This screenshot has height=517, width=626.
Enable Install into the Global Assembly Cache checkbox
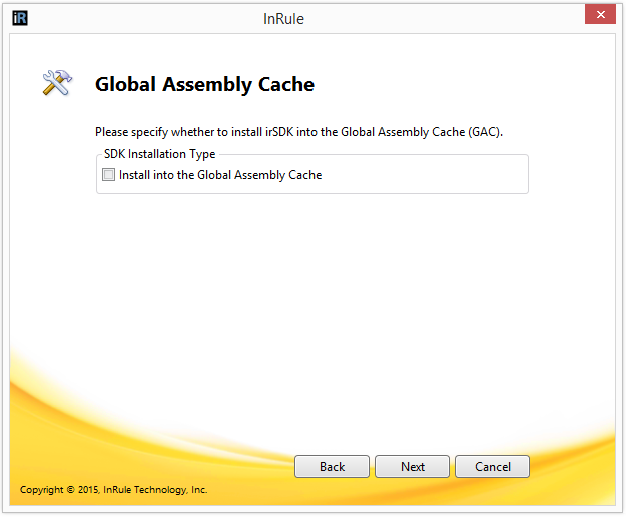click(109, 174)
